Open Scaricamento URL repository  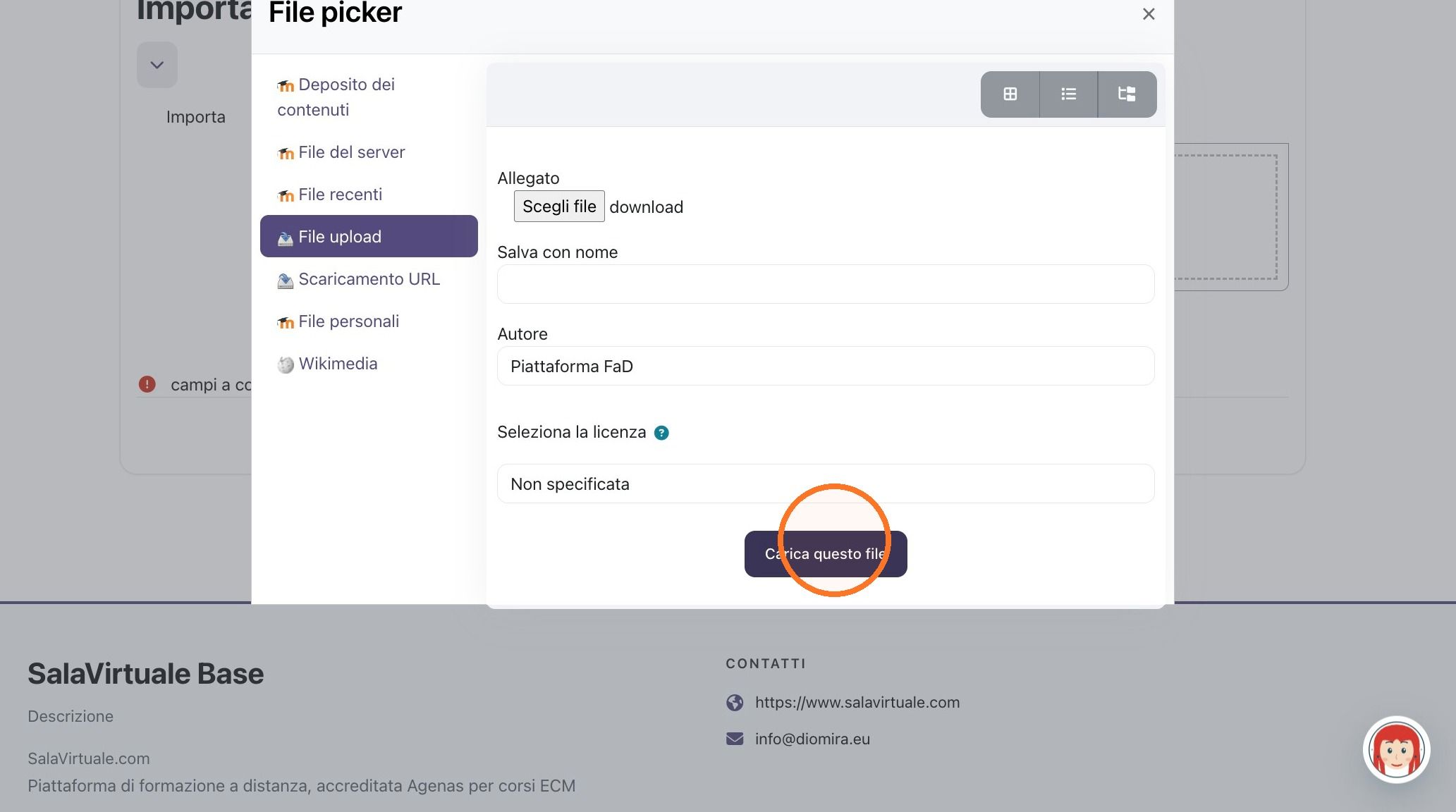369,279
